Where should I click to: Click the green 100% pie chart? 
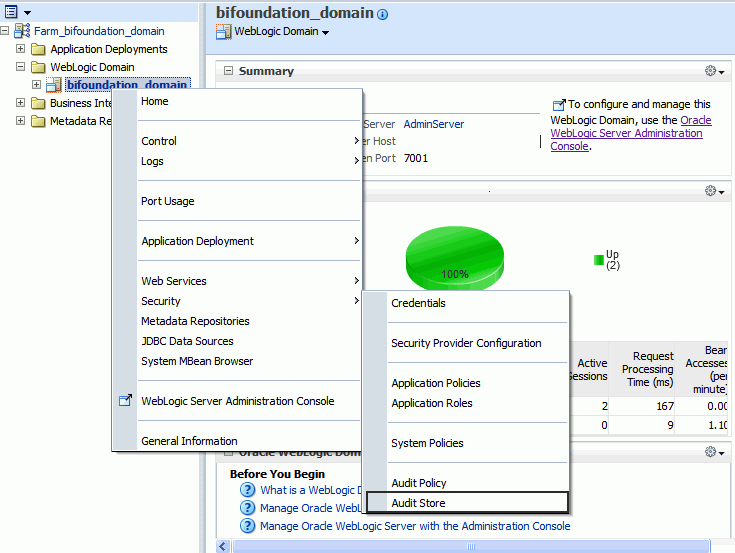pyautogui.click(x=455, y=258)
